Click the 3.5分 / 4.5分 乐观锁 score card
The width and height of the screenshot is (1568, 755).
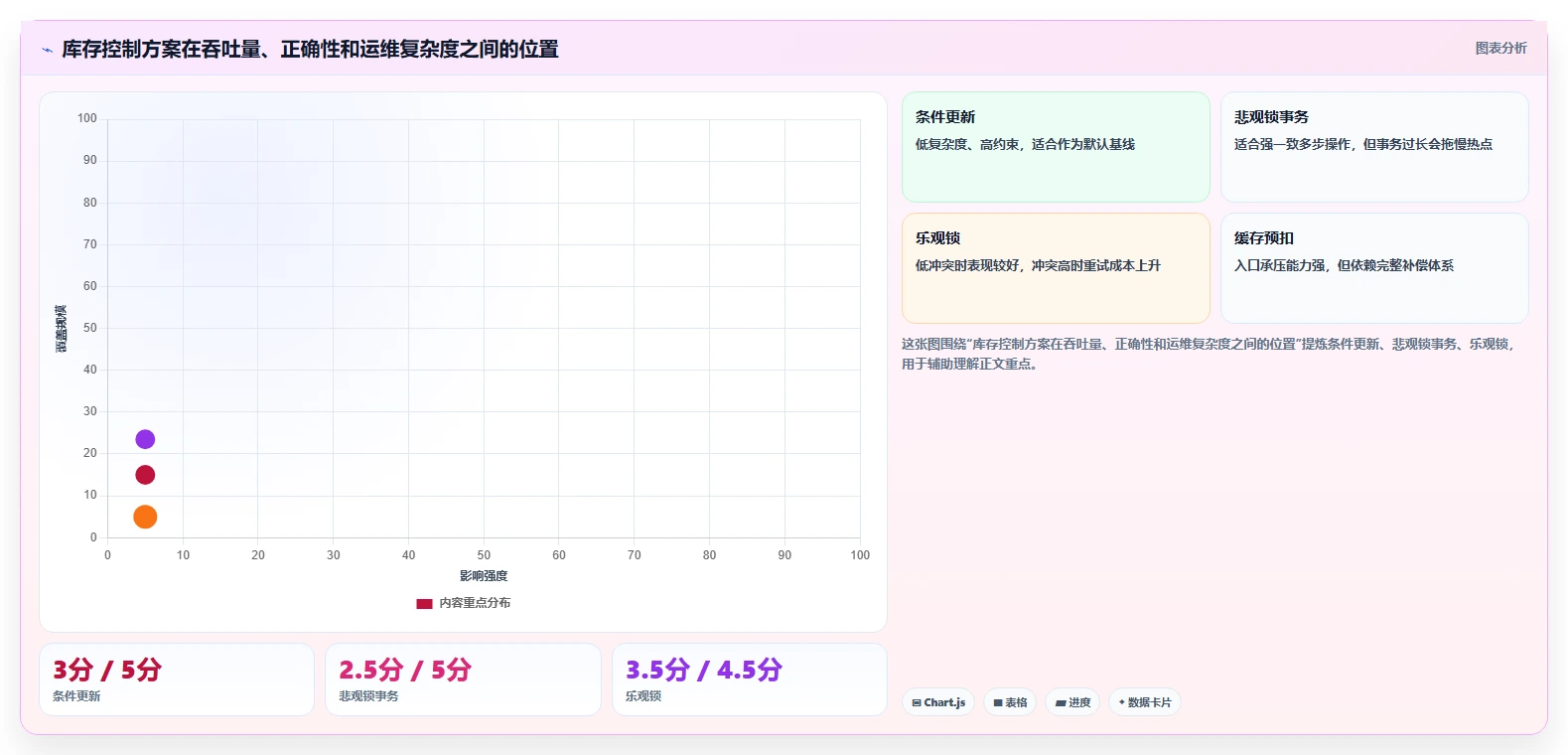pos(750,679)
